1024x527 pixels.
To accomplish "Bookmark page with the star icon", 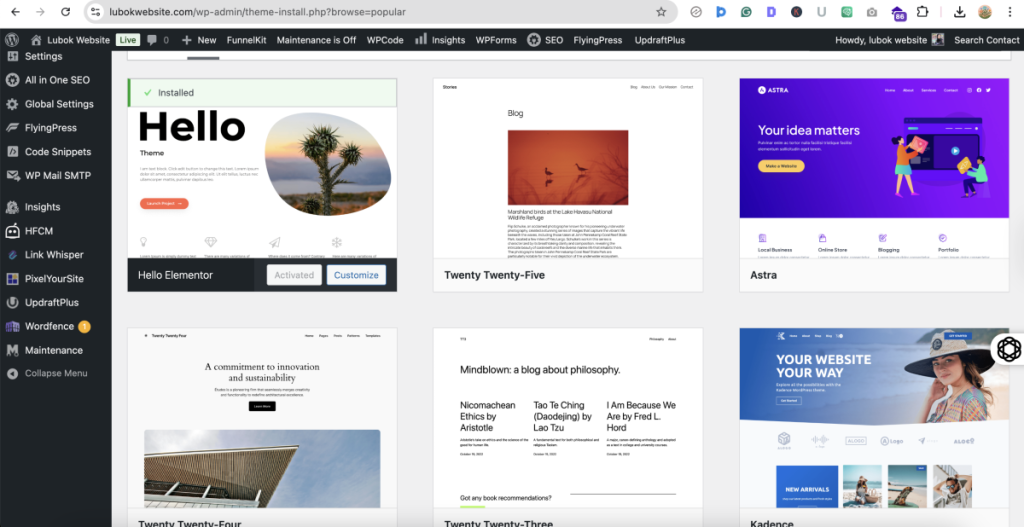I will [661, 12].
